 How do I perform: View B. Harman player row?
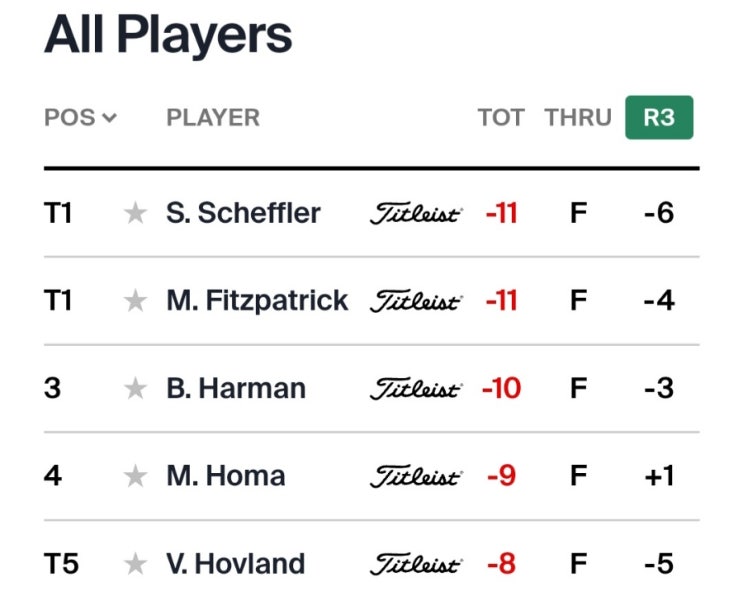click(x=372, y=389)
